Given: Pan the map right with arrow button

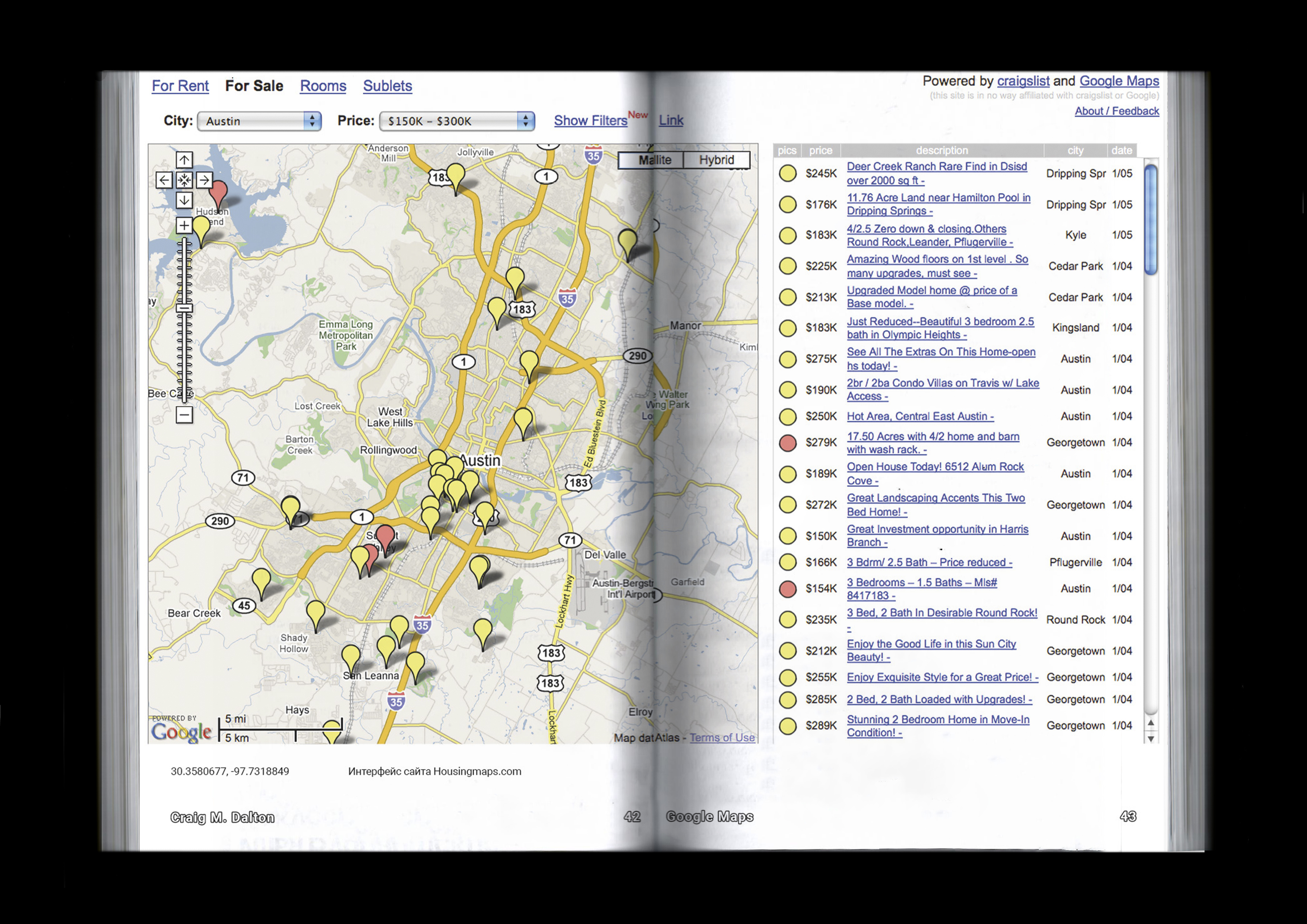Looking at the screenshot, I should 204,180.
